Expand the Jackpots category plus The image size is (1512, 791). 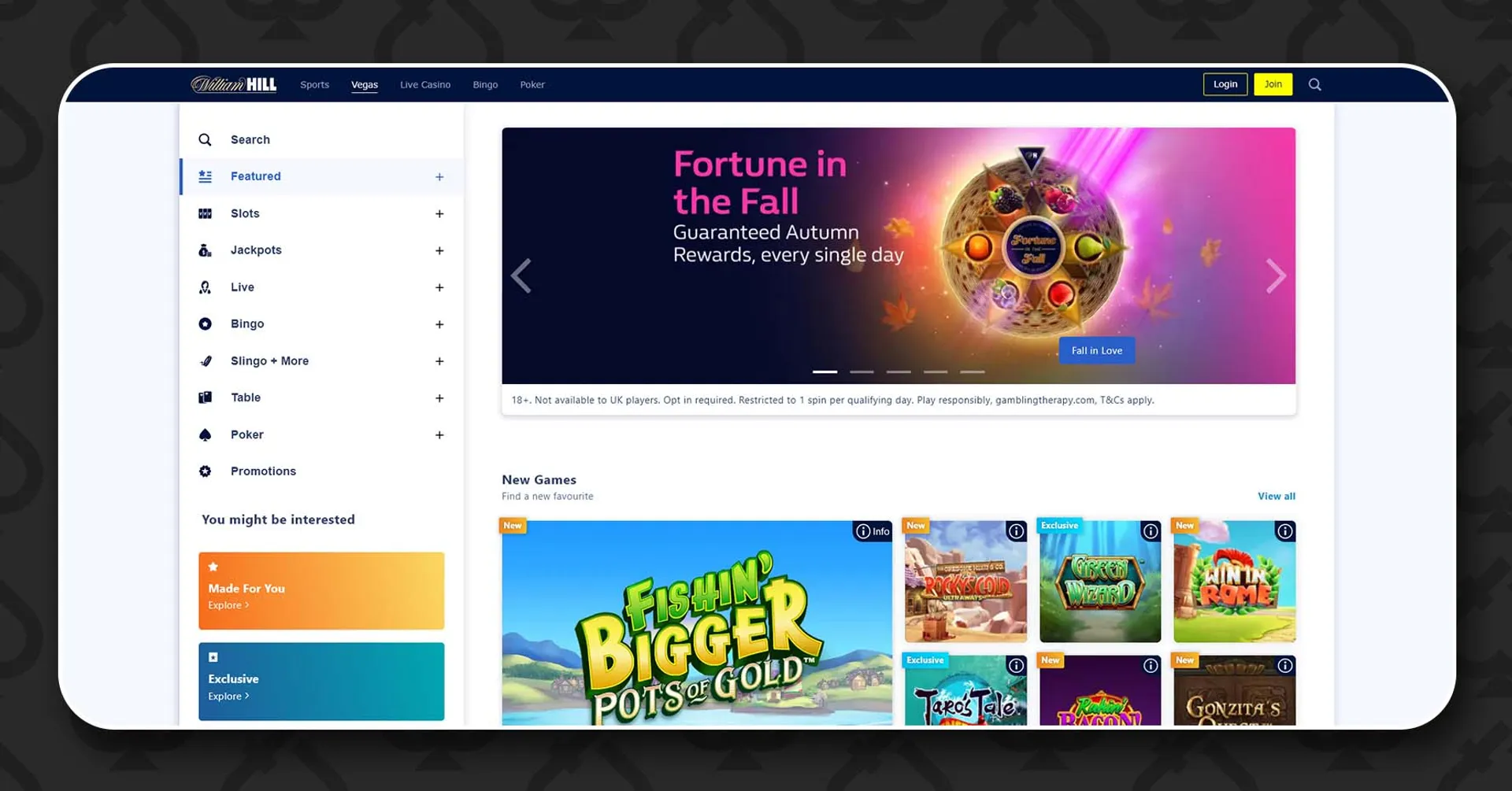coord(439,251)
